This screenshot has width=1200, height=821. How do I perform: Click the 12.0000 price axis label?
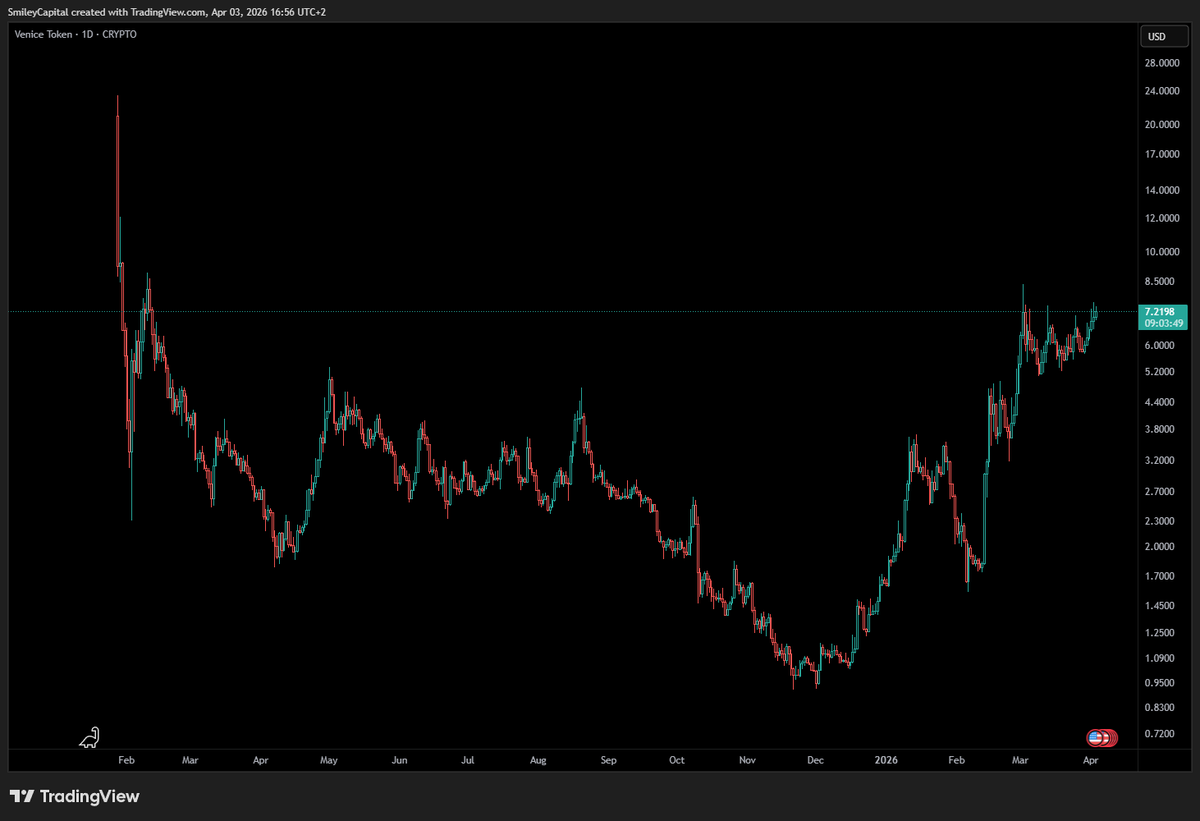coord(1164,218)
